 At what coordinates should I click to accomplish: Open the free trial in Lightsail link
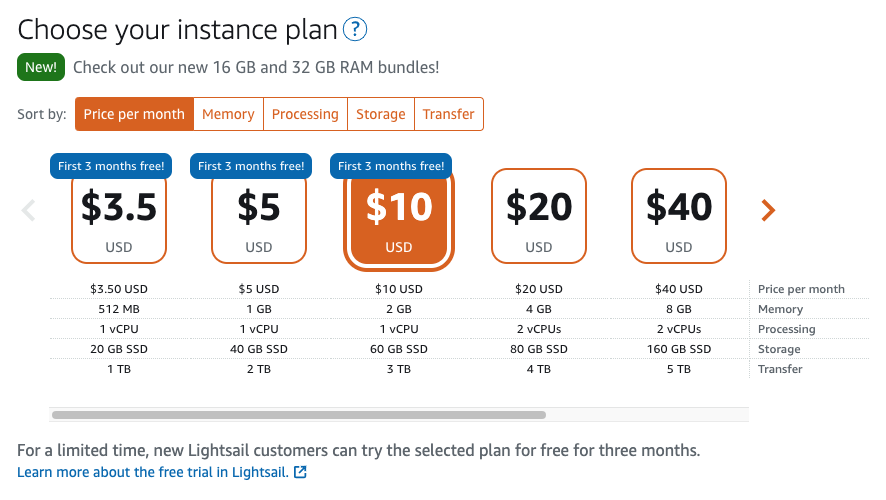pos(152,472)
